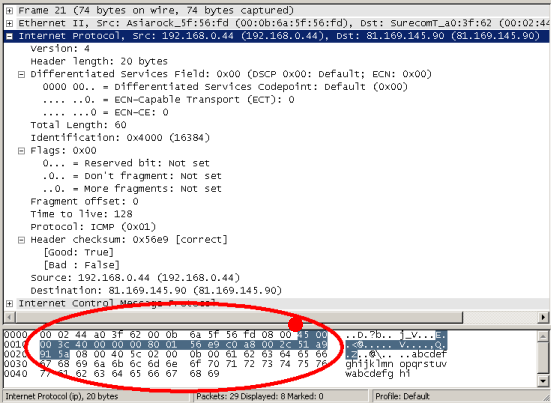The width and height of the screenshot is (551, 403).
Task: Expand the Frame 21 tree node
Action: 9,11
